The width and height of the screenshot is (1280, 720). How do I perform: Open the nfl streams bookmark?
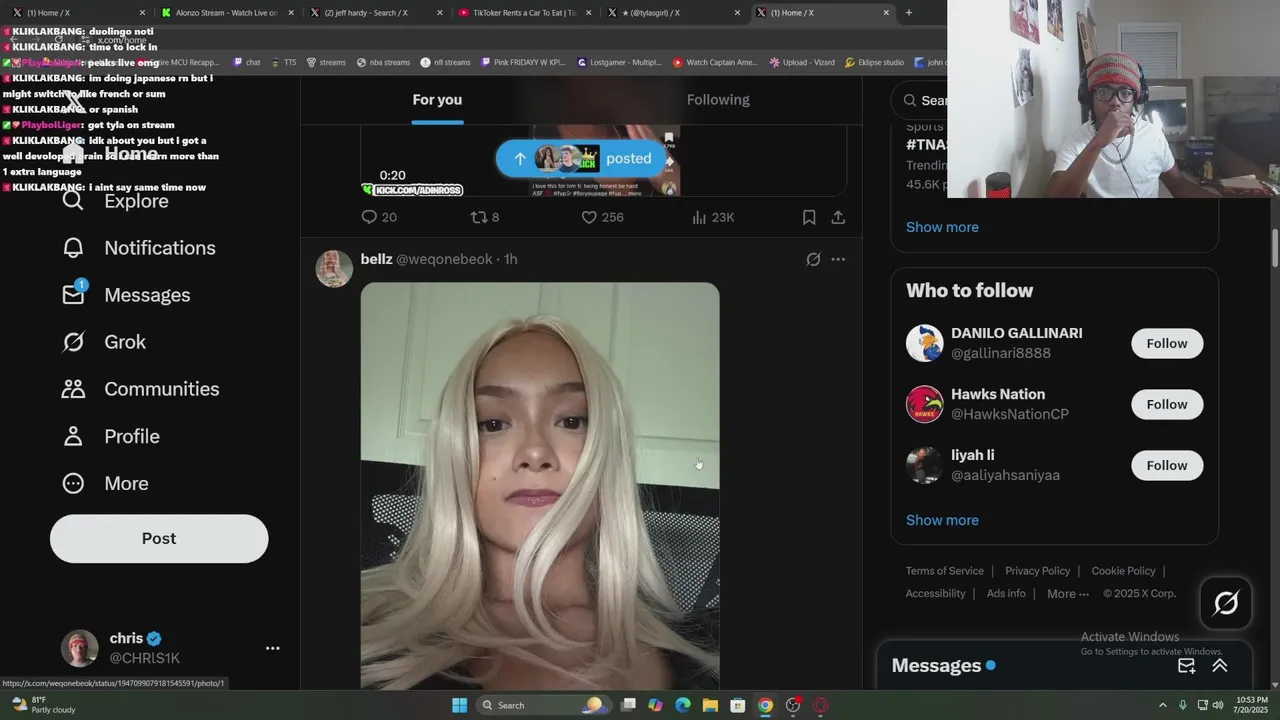(445, 62)
